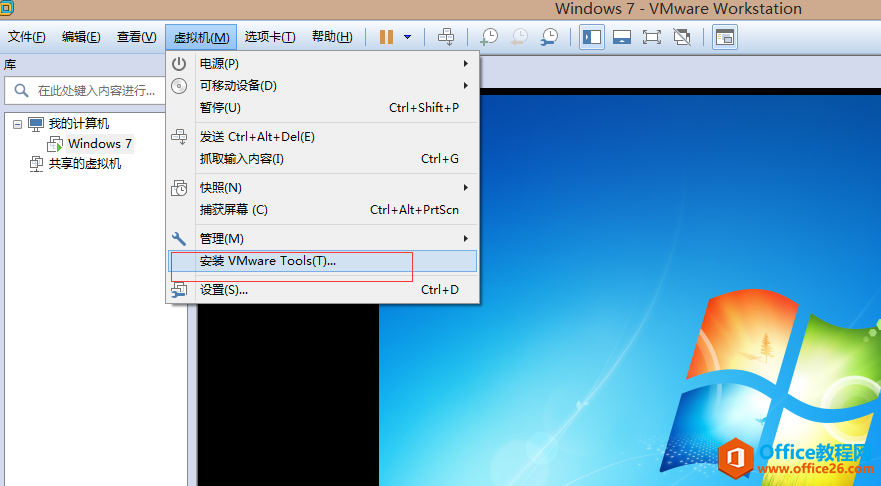Expand the 管理(M) submenu
Viewport: 881px width, 486px height.
click(x=323, y=239)
